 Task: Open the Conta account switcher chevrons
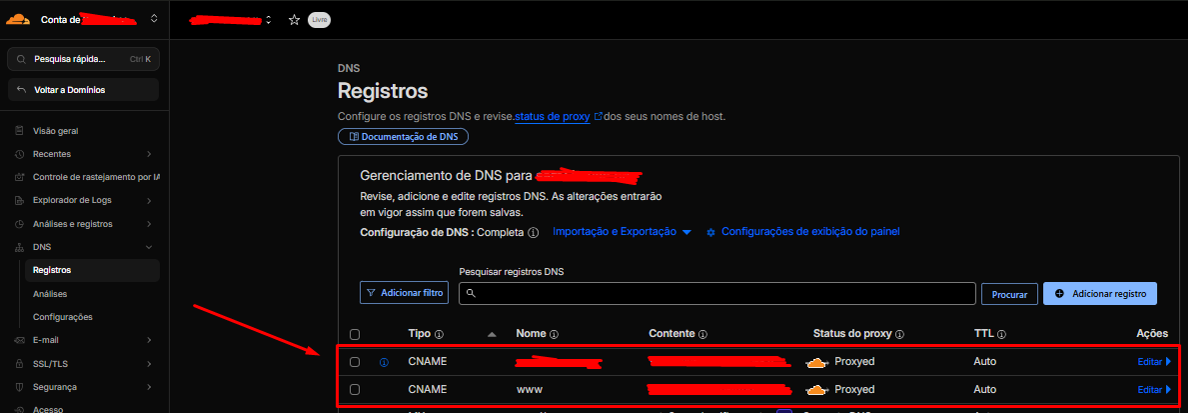coord(154,19)
